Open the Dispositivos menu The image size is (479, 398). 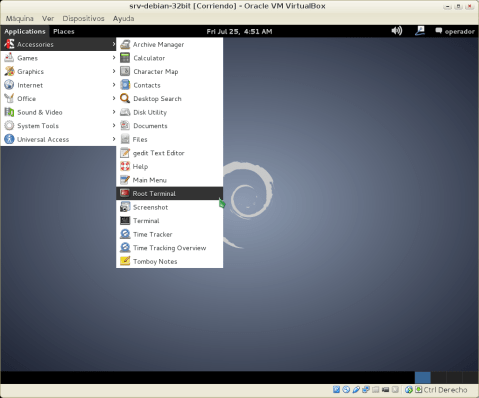pos(83,18)
